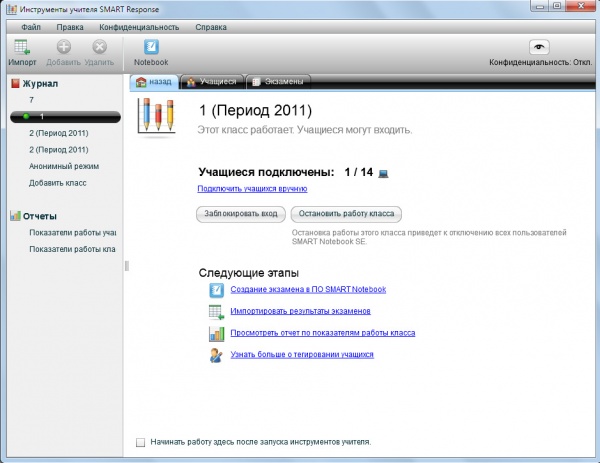Open Показатели работы класса report
Screen dimensions: 600x463
coord(72,249)
